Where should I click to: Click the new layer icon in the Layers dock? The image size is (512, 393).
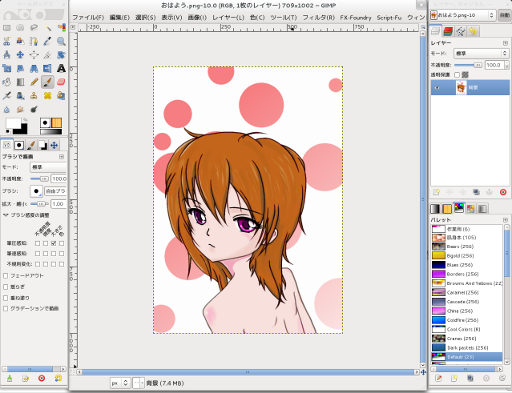point(436,192)
